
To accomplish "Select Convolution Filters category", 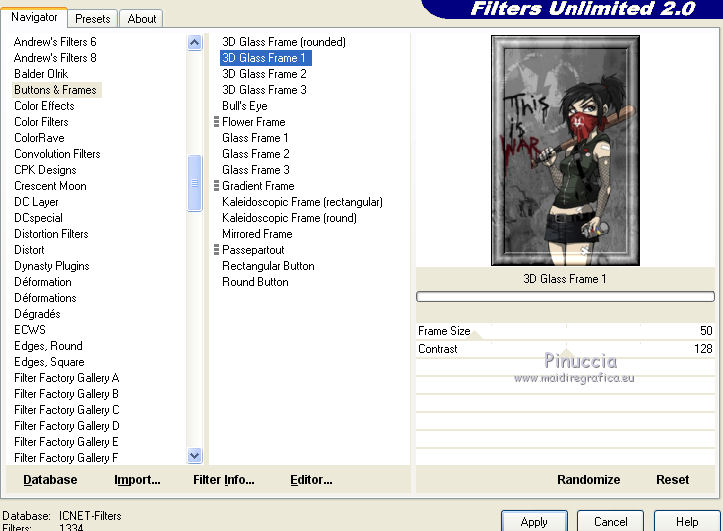I will [57, 154].
